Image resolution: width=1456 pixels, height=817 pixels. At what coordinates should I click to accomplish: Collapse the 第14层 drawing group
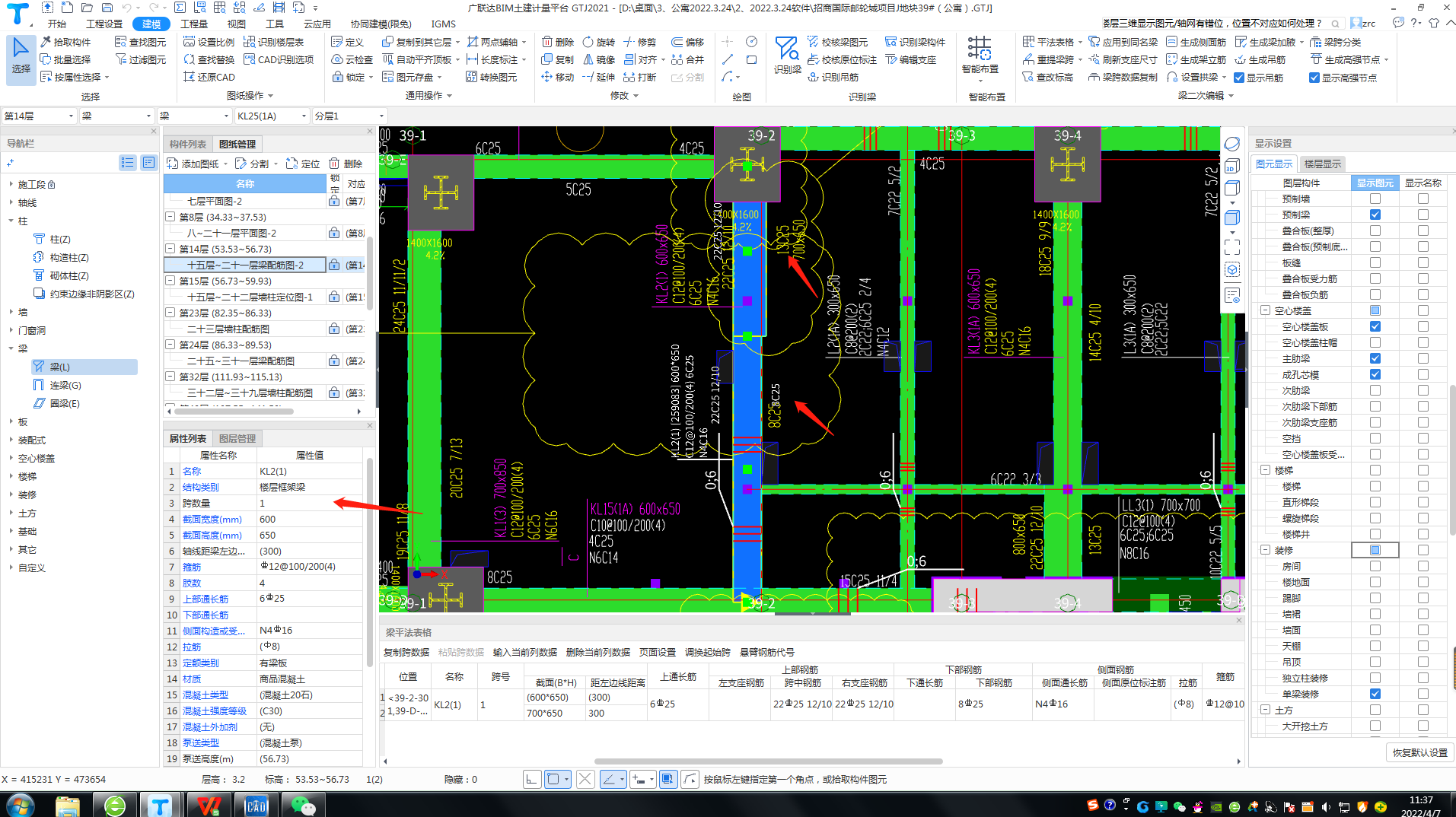point(170,249)
